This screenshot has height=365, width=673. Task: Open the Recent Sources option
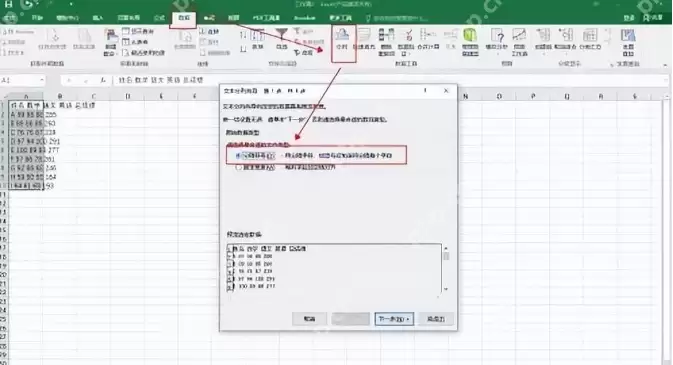tap(143, 52)
